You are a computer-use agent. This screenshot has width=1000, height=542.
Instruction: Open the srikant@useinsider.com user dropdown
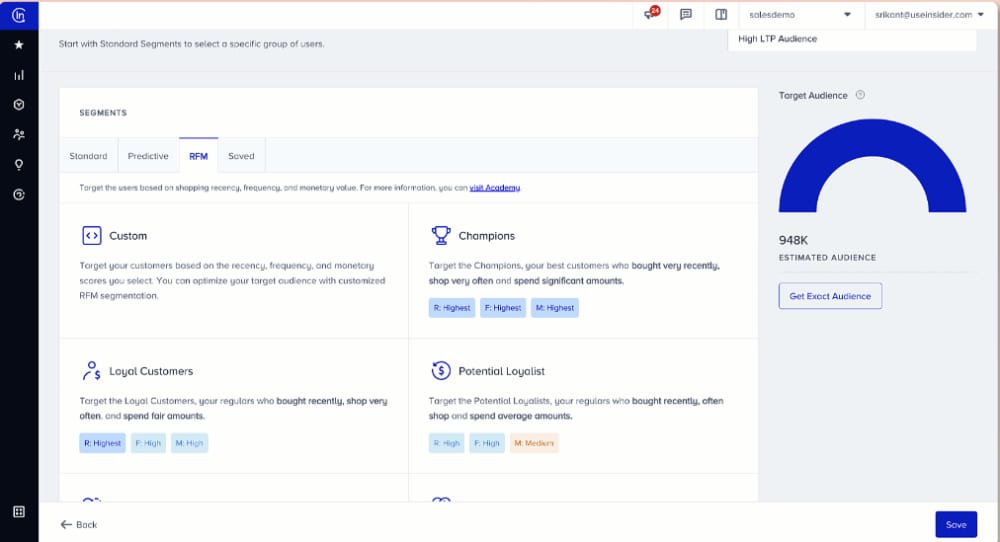tap(929, 14)
